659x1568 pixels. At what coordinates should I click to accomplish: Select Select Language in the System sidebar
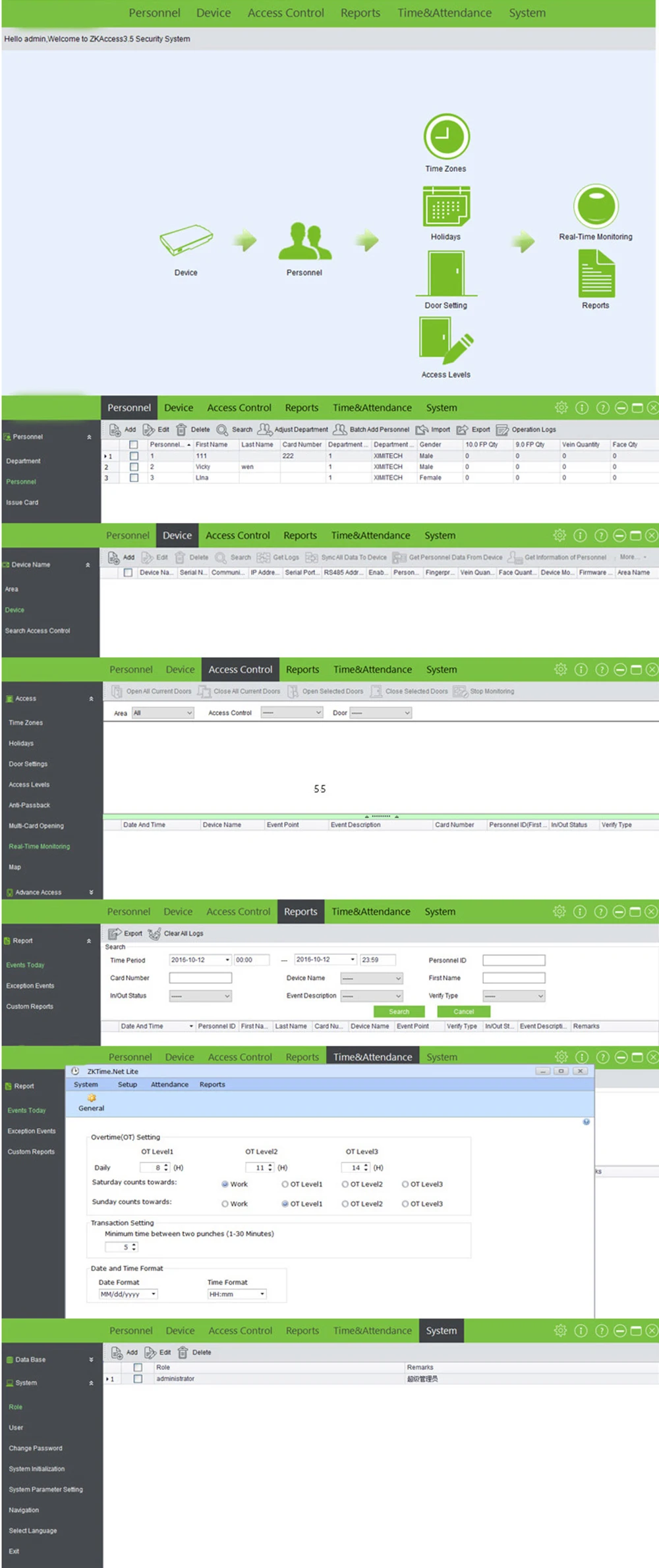[x=33, y=1530]
